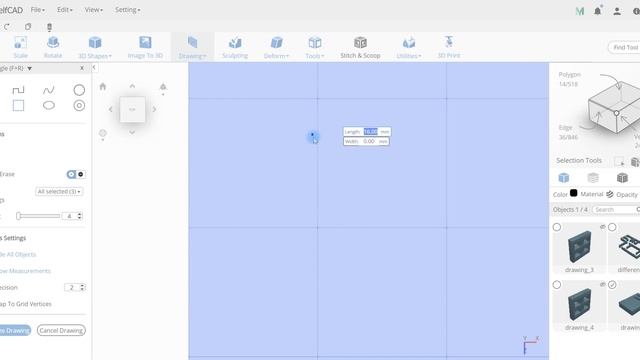Viewport: 640px width, 360px height.
Task: Check the drawing_4 selection circle
Action: click(557, 285)
